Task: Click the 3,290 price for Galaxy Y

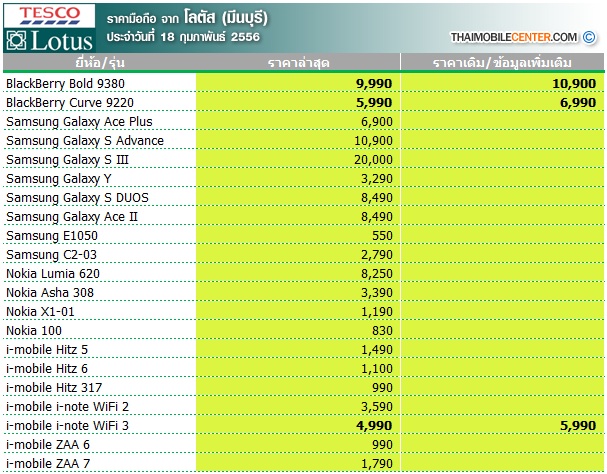Action: point(377,179)
